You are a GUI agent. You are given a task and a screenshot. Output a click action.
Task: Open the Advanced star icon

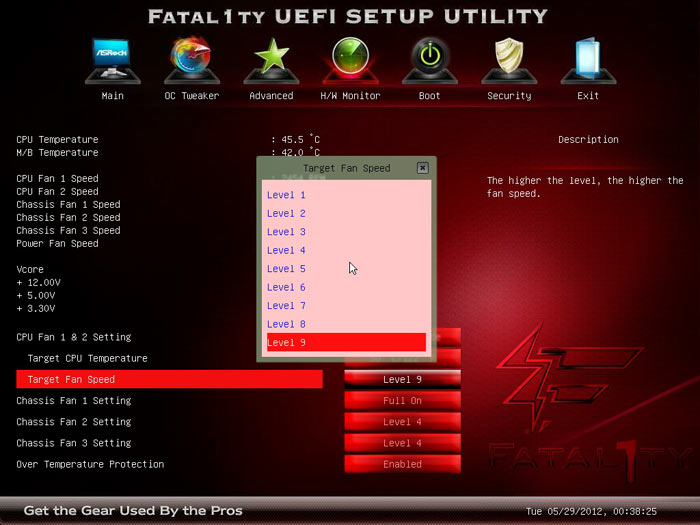[x=271, y=61]
